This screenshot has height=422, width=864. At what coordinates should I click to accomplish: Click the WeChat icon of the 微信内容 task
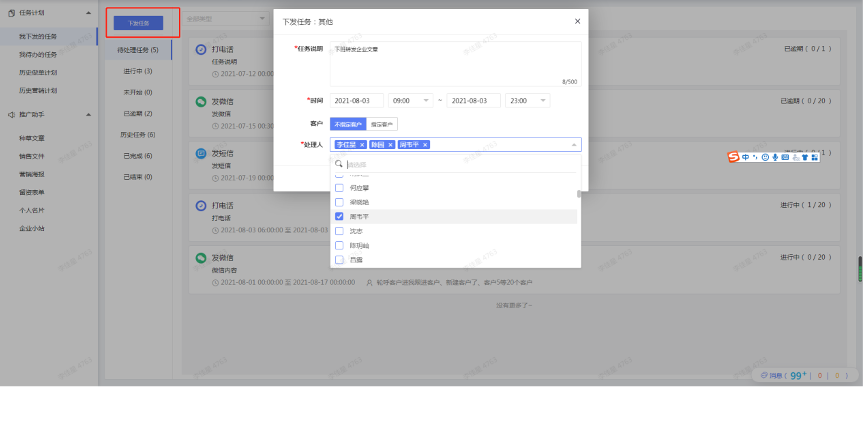[x=201, y=257]
